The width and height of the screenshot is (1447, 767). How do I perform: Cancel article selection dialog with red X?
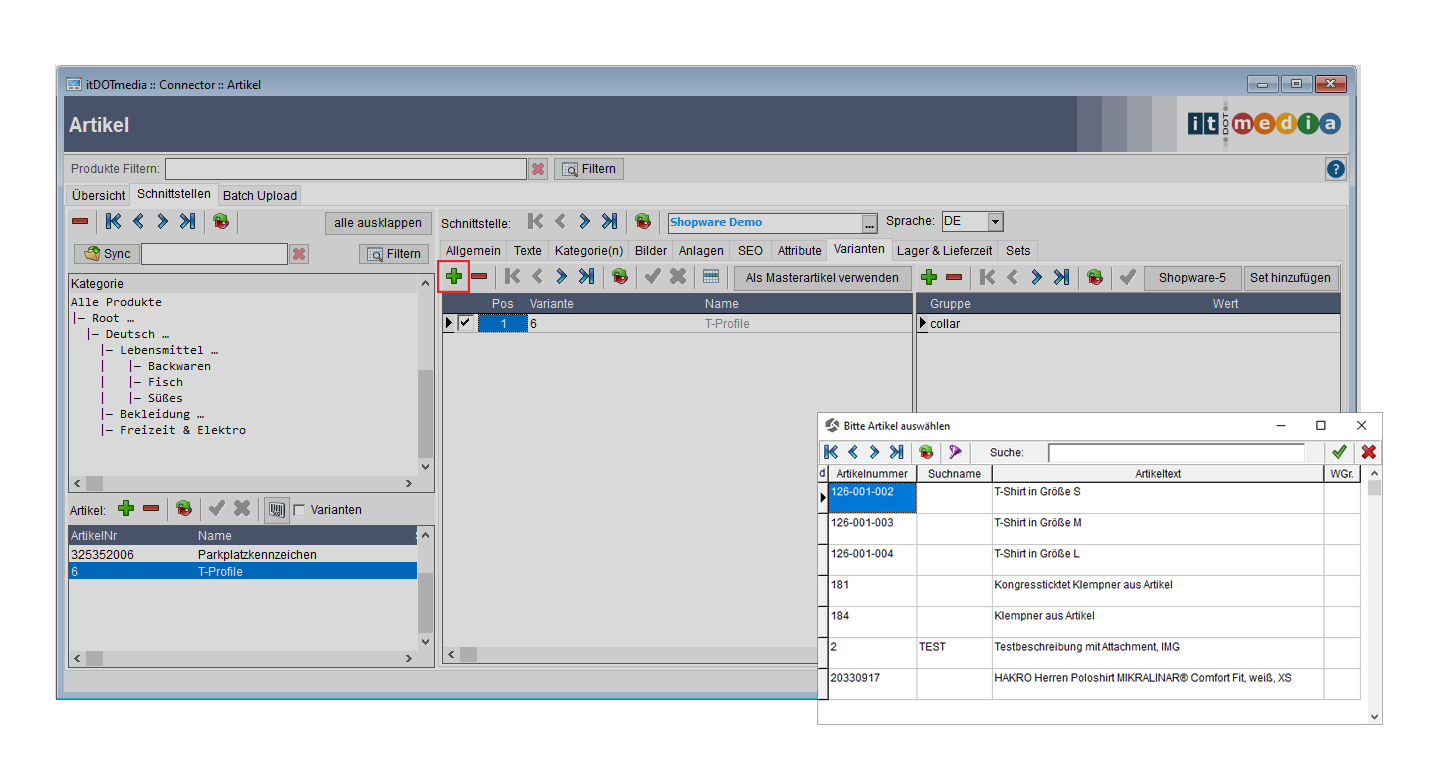(1368, 453)
